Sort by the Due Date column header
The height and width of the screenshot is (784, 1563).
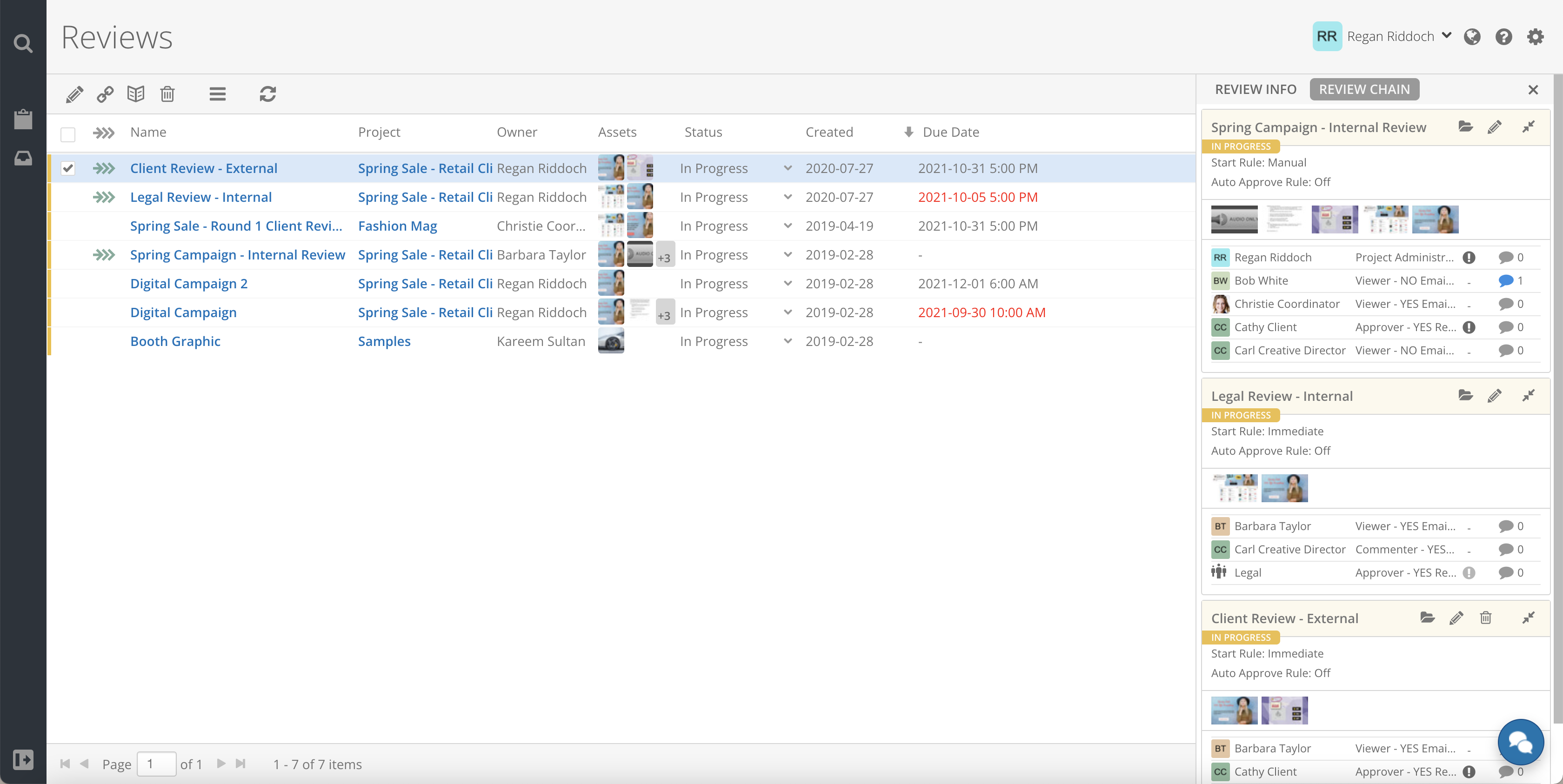950,132
